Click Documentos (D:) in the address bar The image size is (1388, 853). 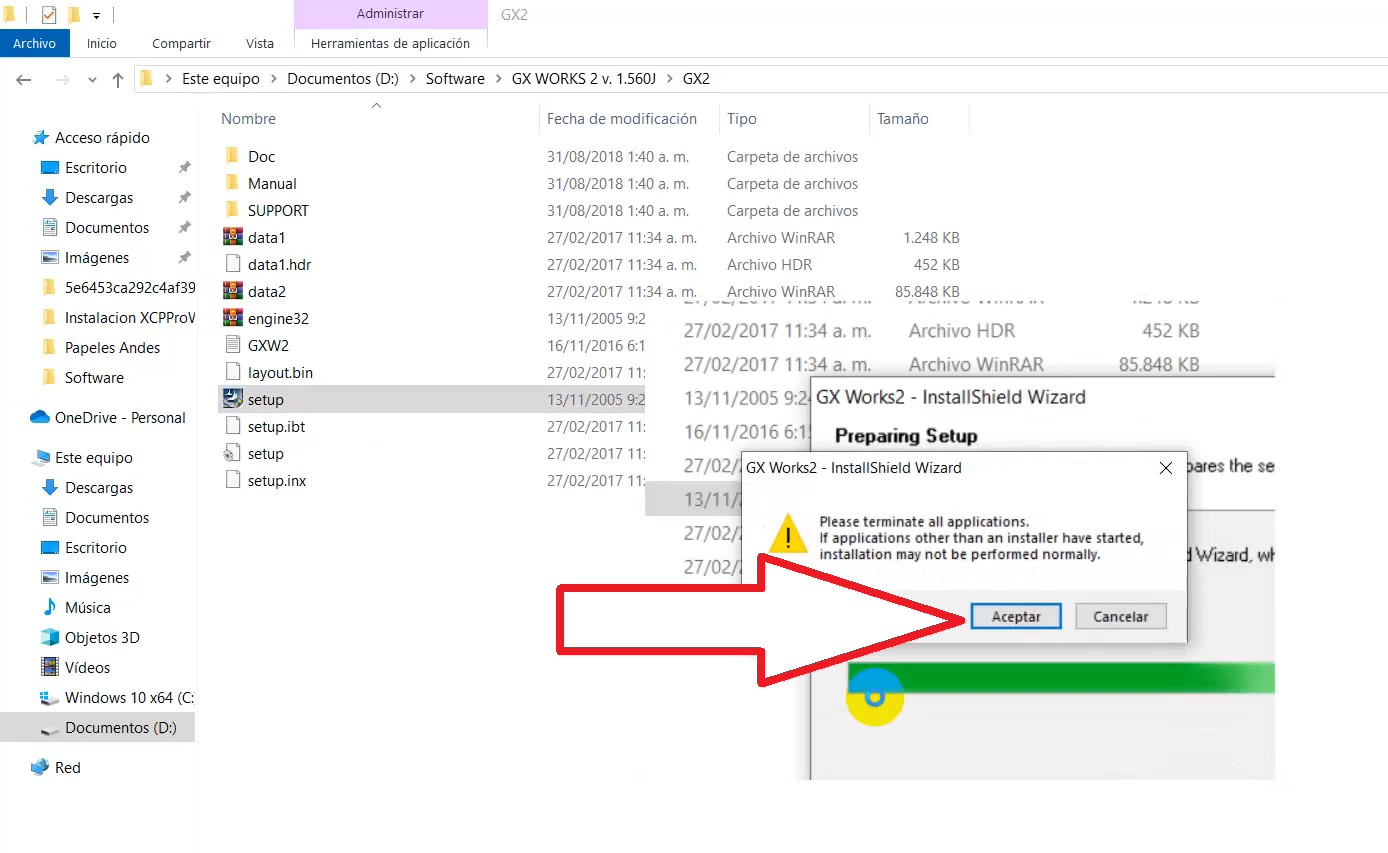click(343, 79)
